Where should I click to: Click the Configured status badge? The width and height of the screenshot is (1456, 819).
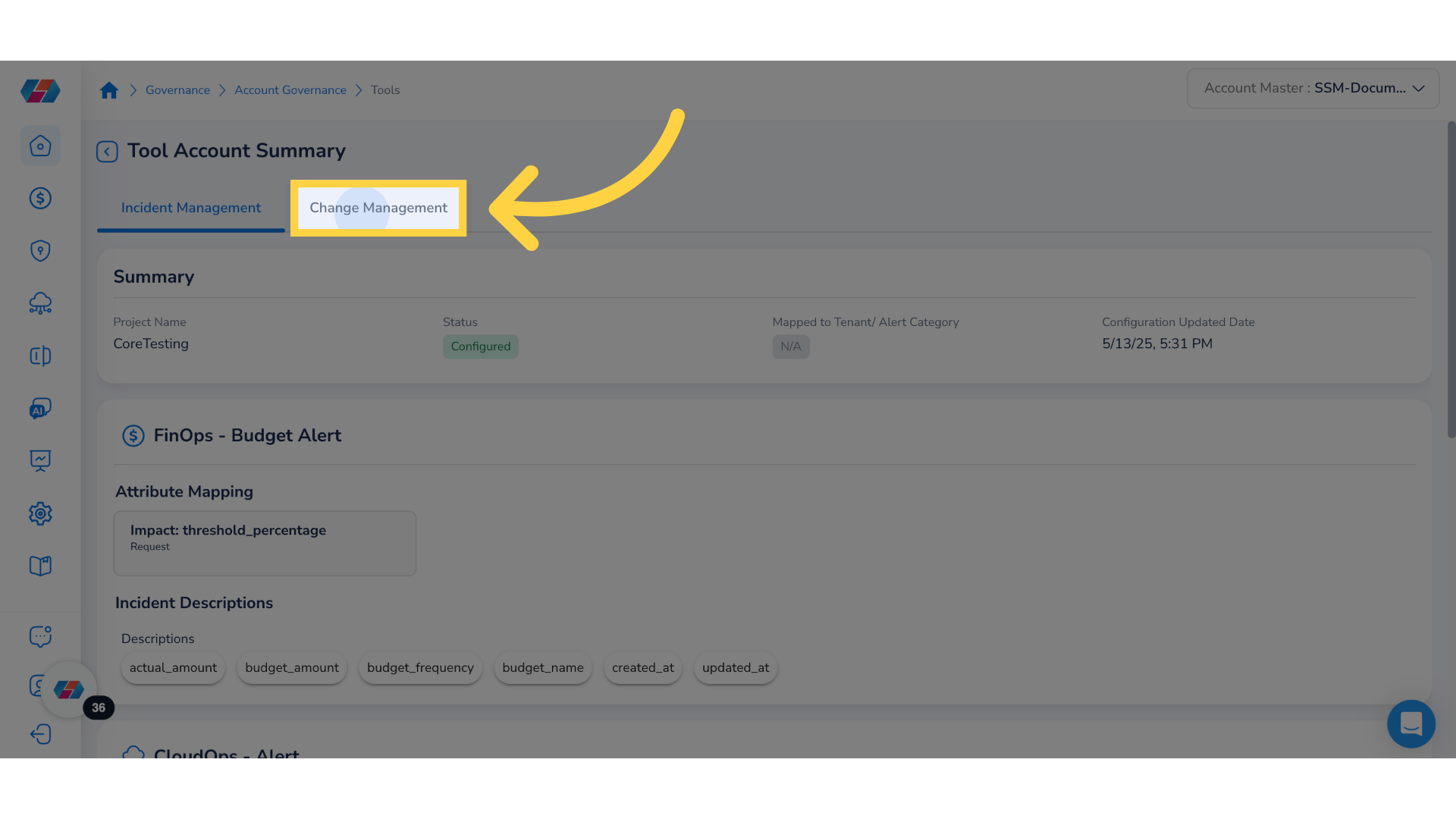click(481, 347)
